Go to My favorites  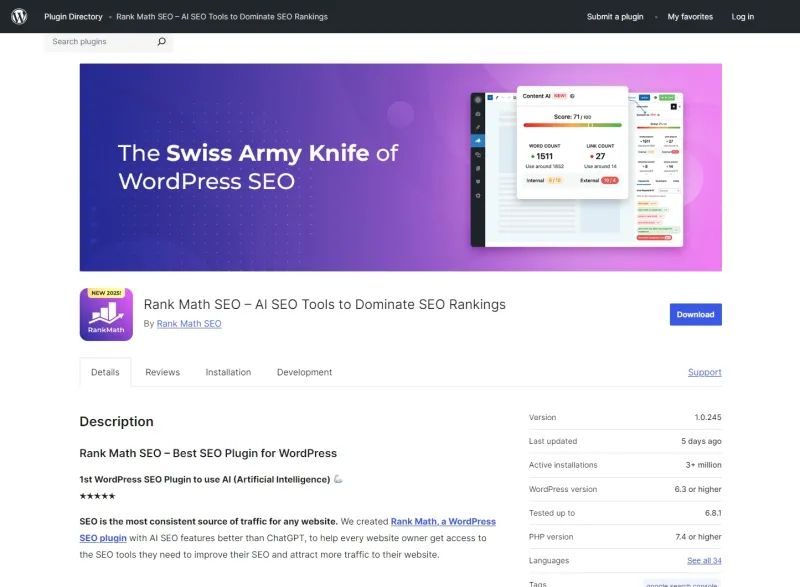690,16
